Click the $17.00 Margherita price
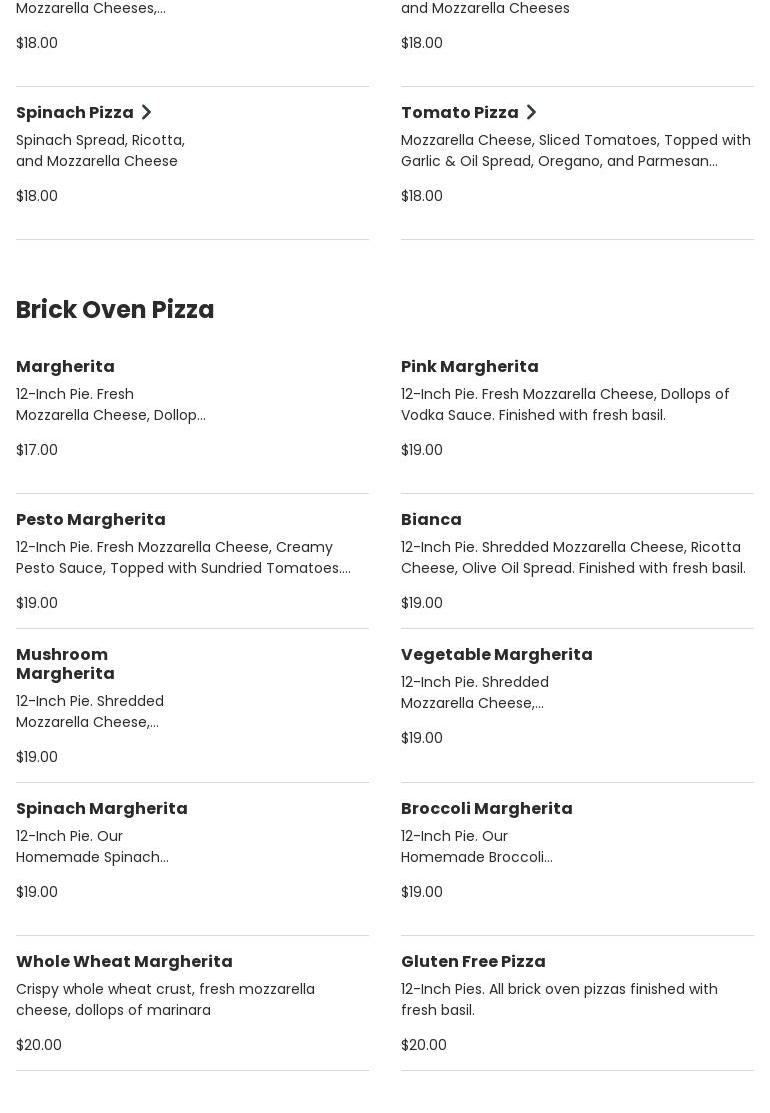Viewport: 770px width, 1113px height. point(37,450)
